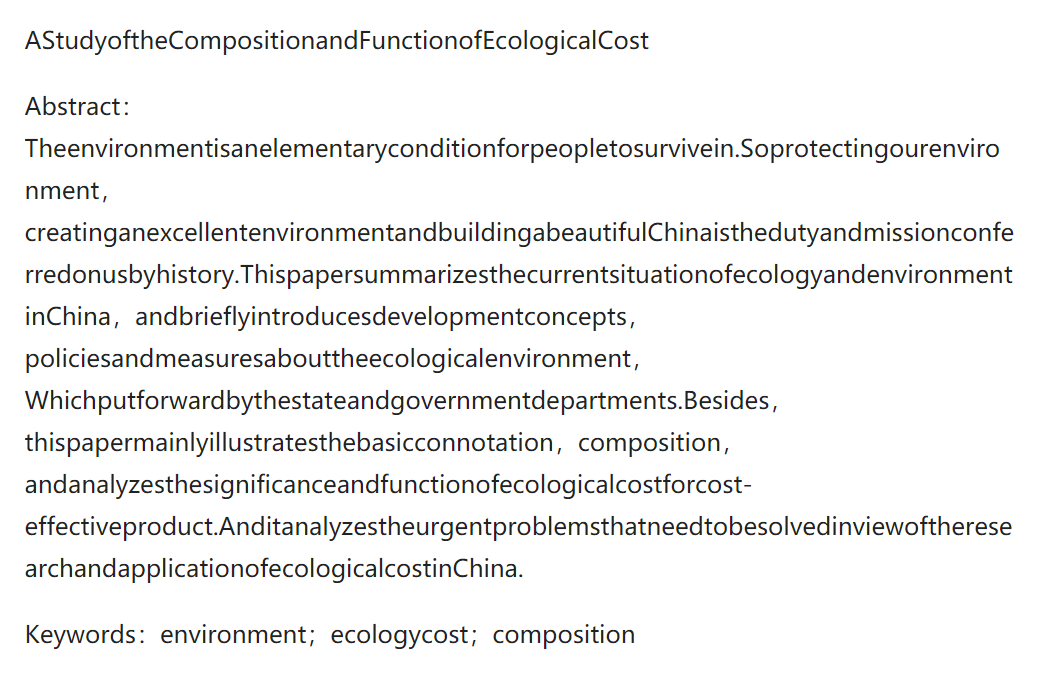Click the line beginning 'Theenvironmentisanelementary'
The image size is (1053, 687).
tap(512, 149)
